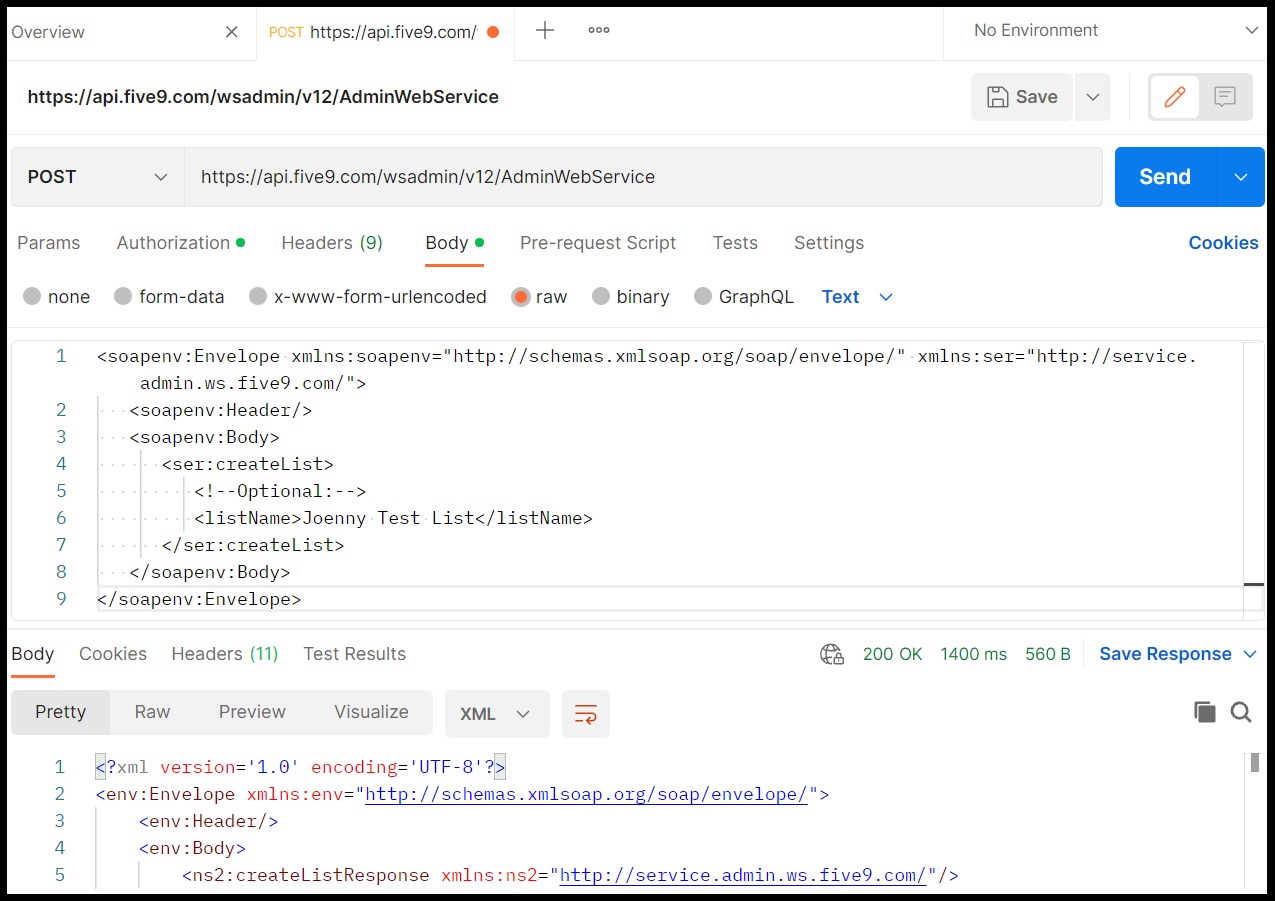Switch response view to Pretty

tap(60, 712)
